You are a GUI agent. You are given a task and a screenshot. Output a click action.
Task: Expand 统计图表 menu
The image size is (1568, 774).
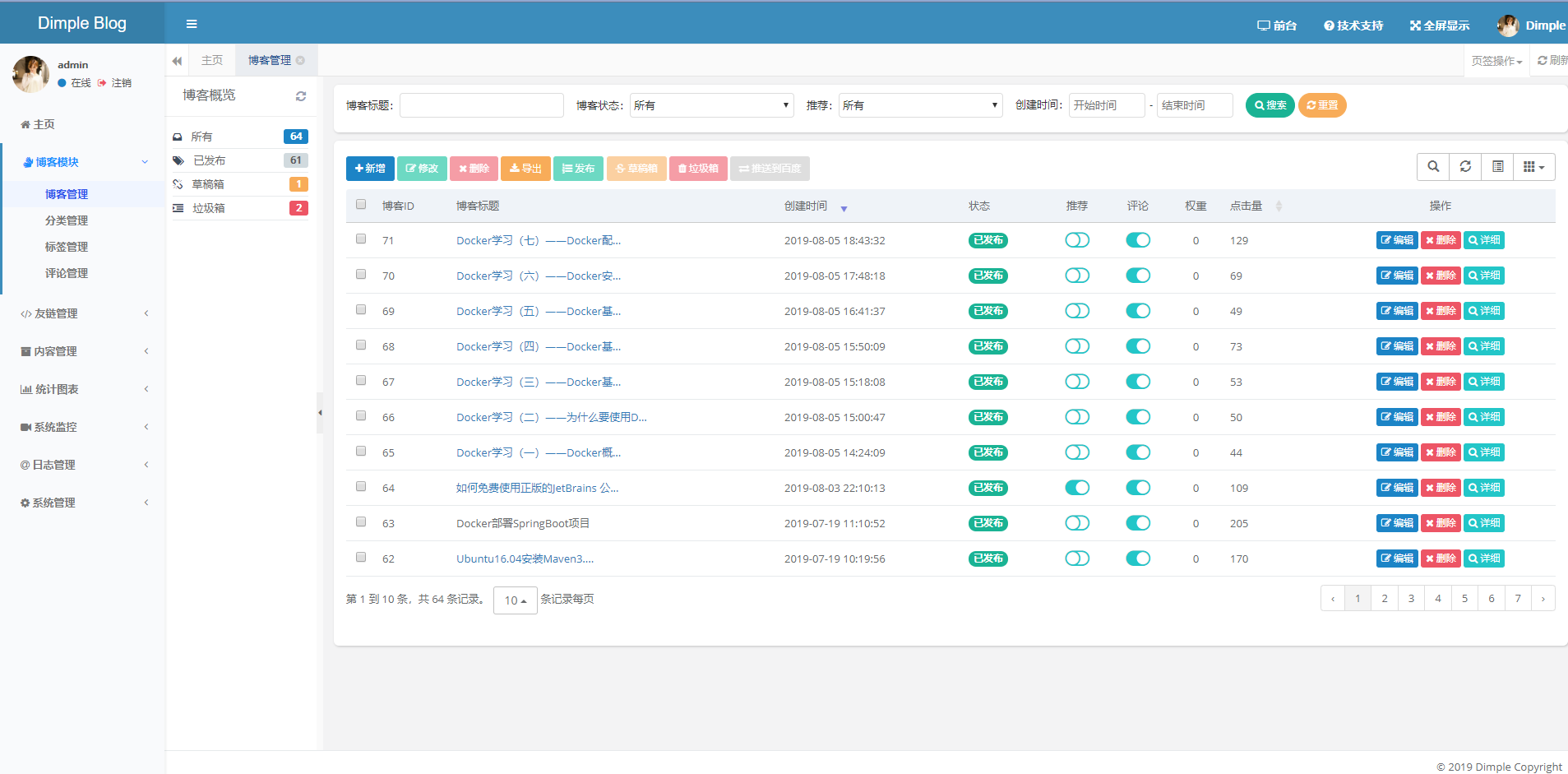(82, 389)
